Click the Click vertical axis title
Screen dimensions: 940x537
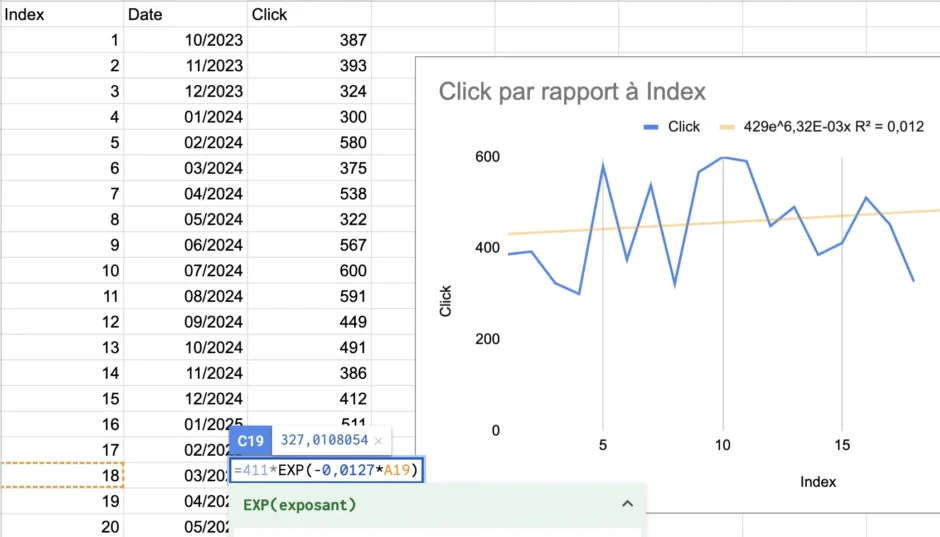click(445, 301)
